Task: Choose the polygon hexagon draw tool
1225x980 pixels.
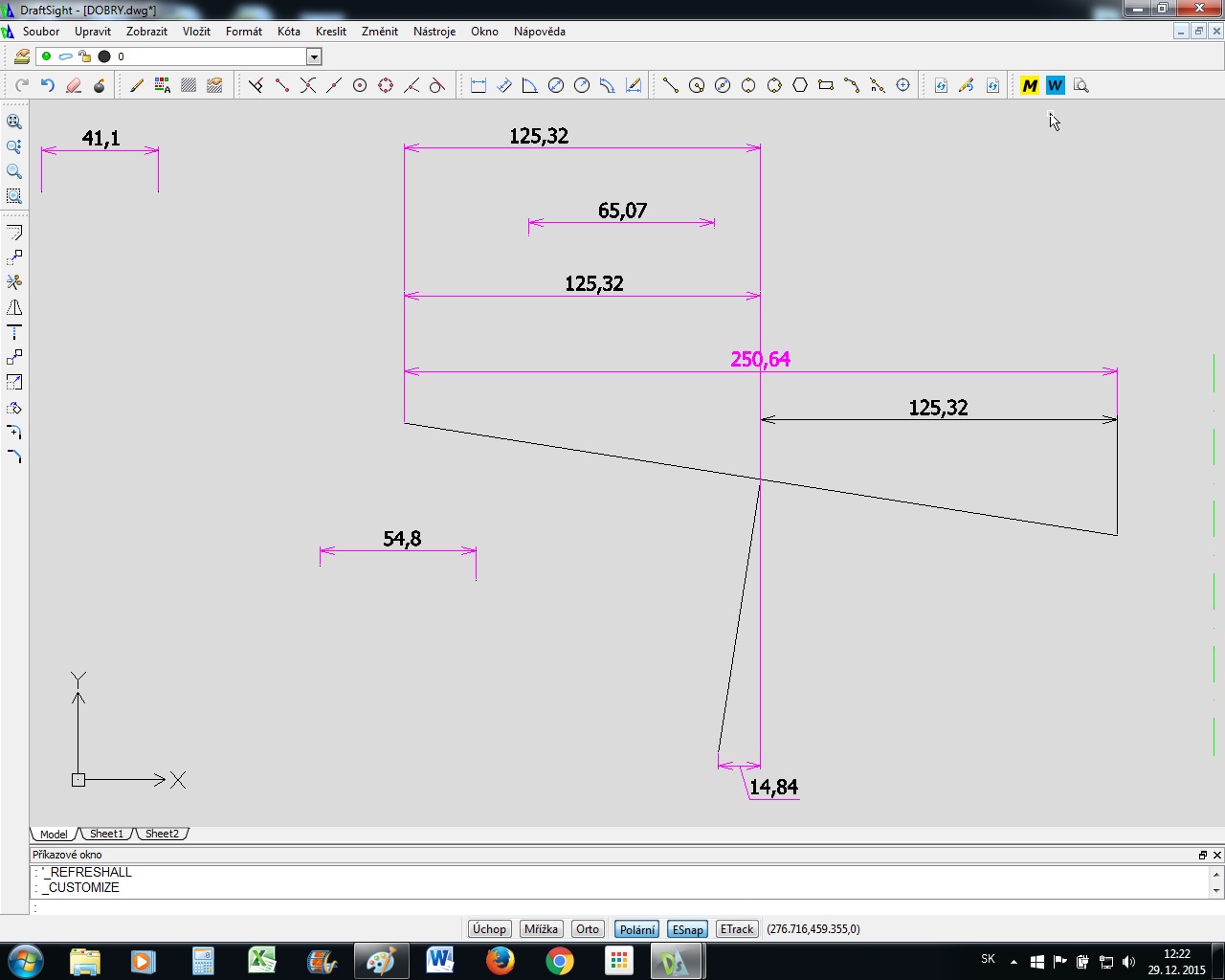Action: (x=800, y=85)
